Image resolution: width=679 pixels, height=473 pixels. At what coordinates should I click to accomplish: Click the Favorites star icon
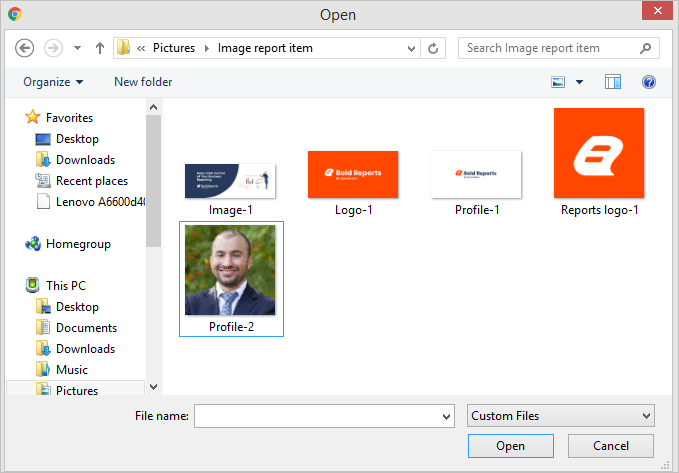click(32, 117)
